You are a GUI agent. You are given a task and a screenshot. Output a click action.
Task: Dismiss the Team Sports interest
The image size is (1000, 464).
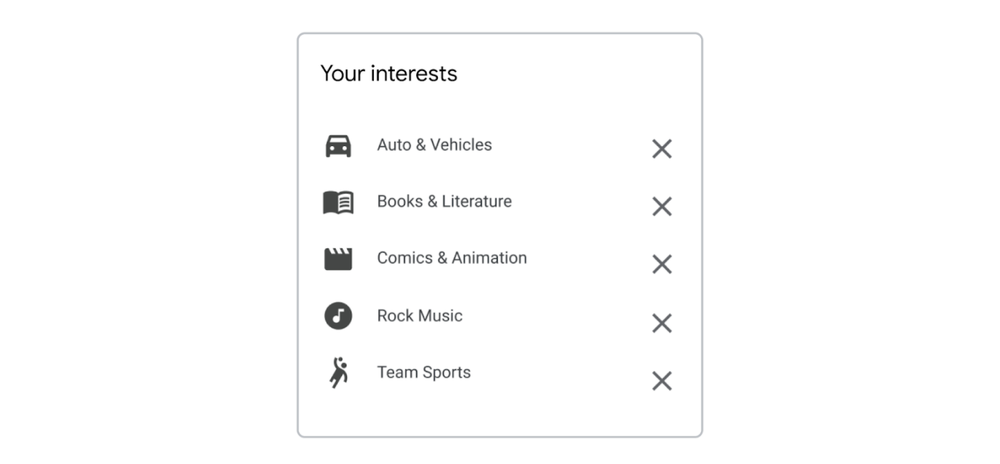(x=662, y=381)
